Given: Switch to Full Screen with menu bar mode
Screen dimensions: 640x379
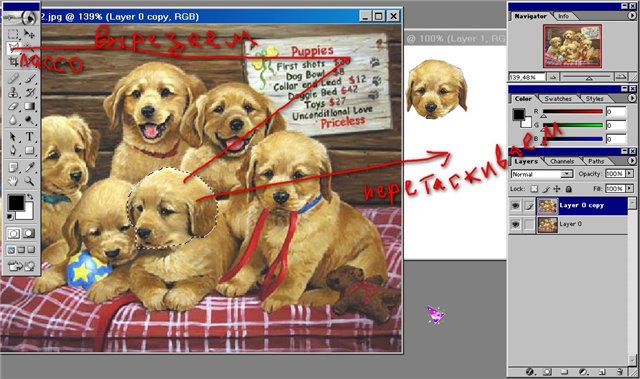Looking at the screenshot, I should click(21, 250).
